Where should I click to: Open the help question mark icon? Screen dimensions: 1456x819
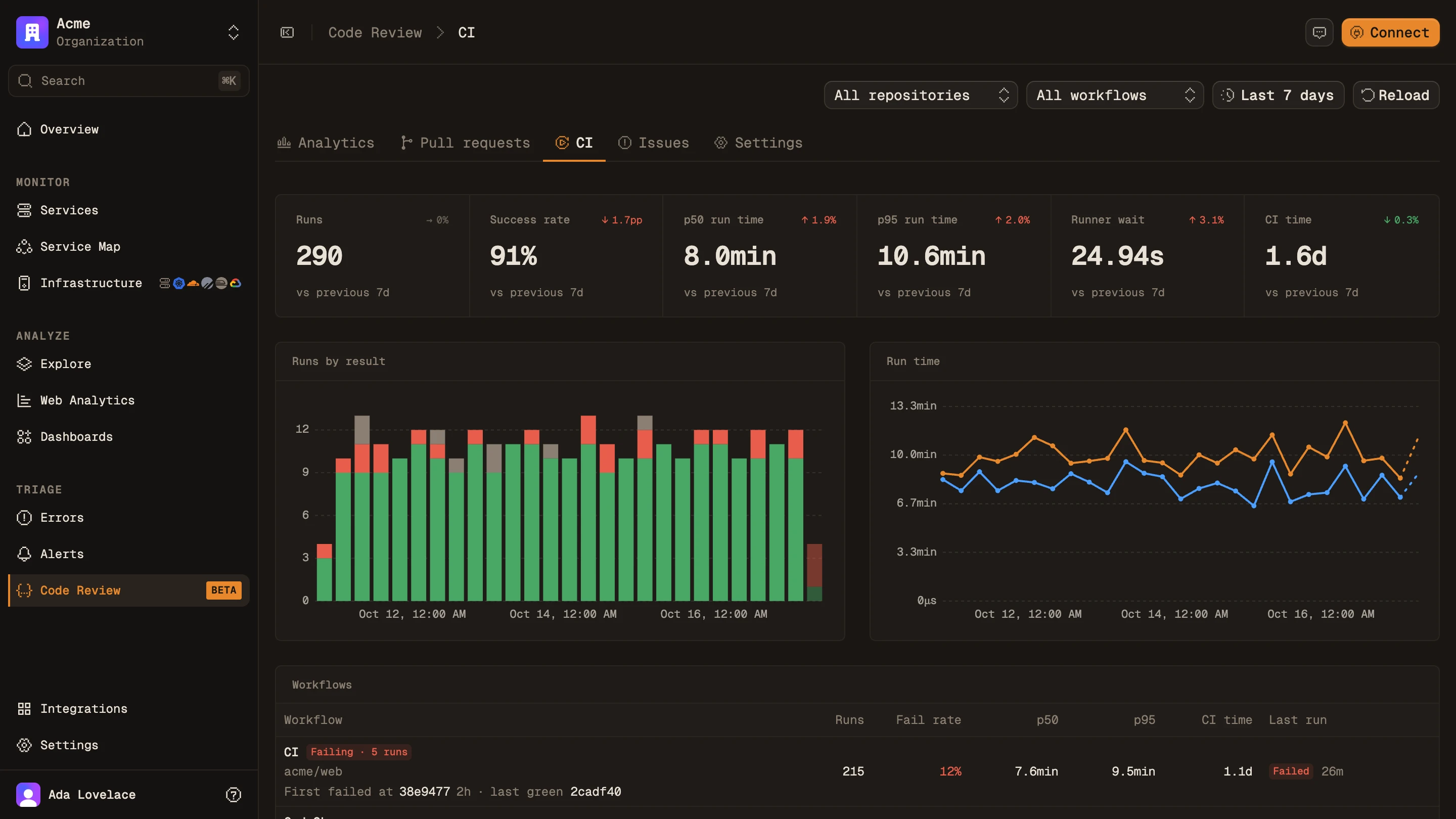tap(234, 795)
